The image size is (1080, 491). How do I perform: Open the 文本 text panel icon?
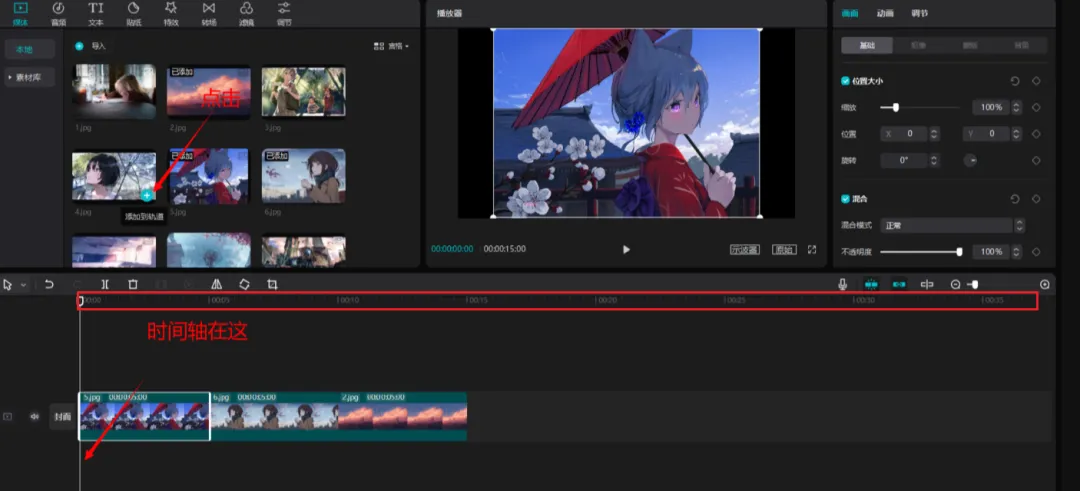click(96, 8)
